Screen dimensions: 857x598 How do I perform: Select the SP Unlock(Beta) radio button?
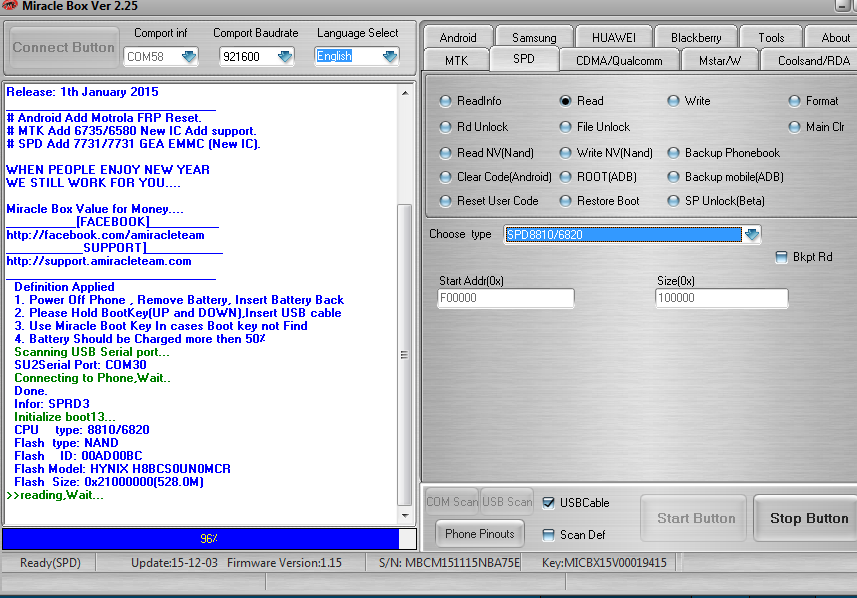[x=673, y=201]
